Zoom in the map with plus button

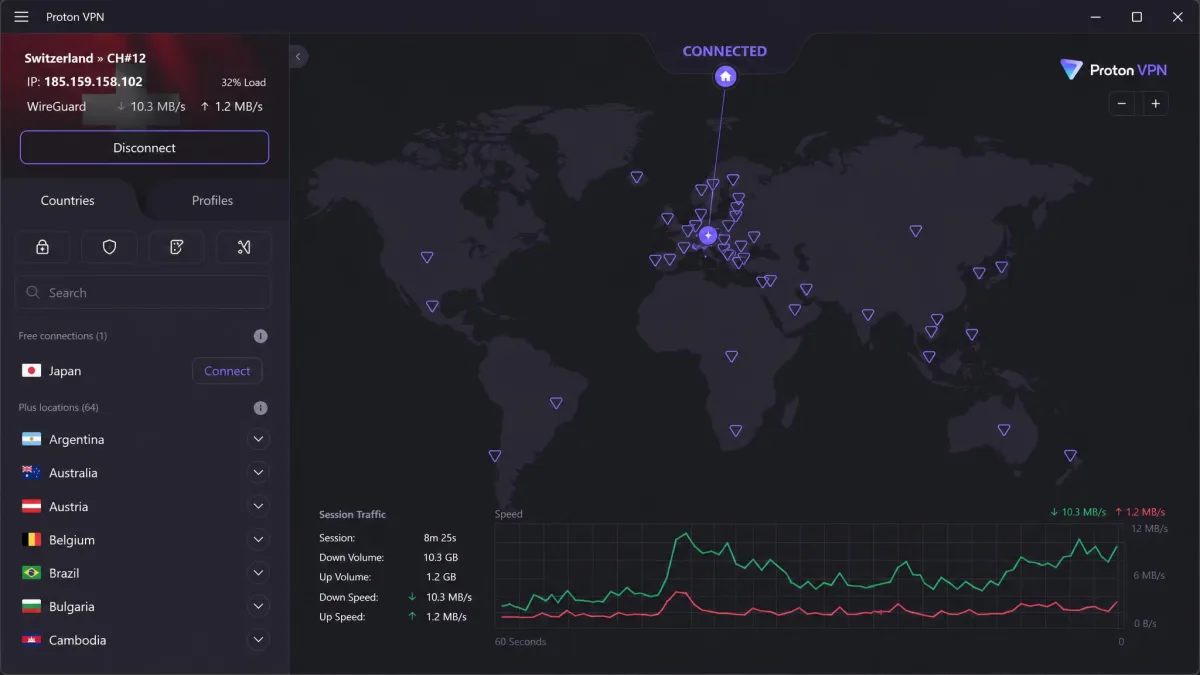click(x=1155, y=103)
